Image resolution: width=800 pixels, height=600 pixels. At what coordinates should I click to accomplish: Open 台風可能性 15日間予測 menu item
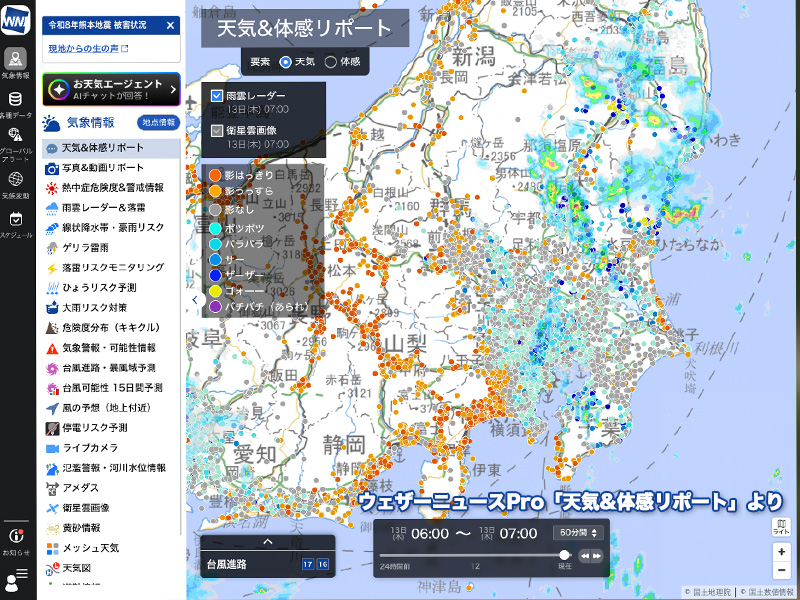coord(111,388)
